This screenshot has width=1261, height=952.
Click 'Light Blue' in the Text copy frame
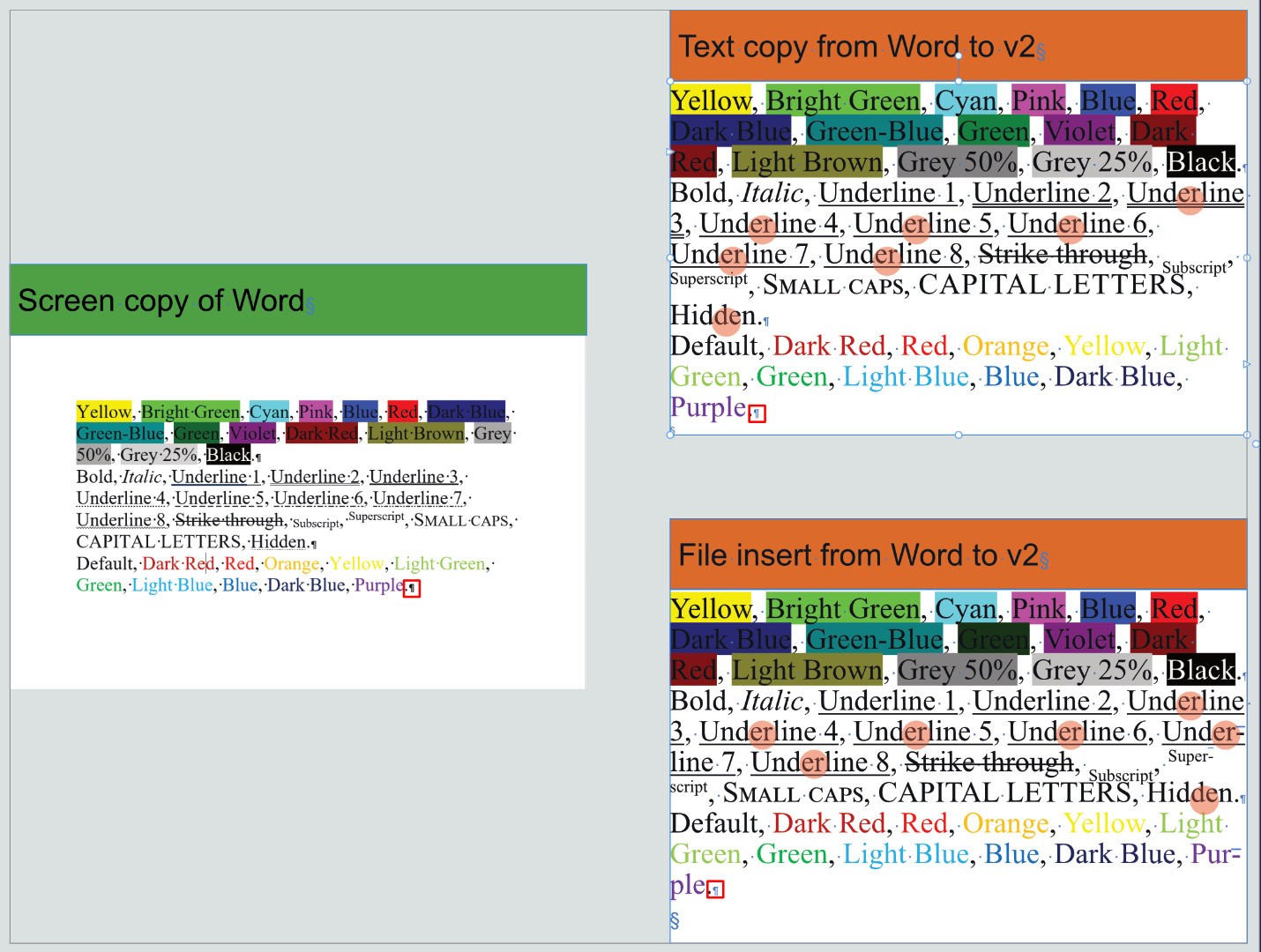pos(906,377)
